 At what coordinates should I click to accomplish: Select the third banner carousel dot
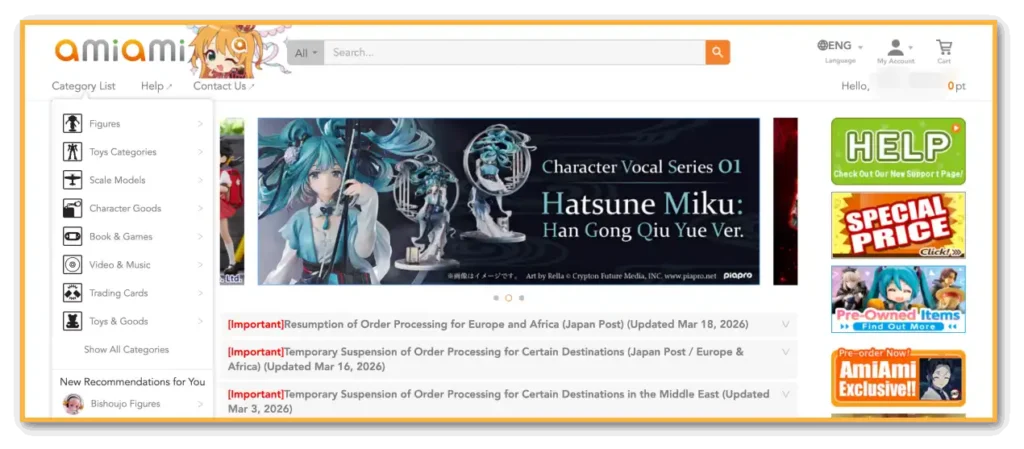pyautogui.click(x=521, y=298)
